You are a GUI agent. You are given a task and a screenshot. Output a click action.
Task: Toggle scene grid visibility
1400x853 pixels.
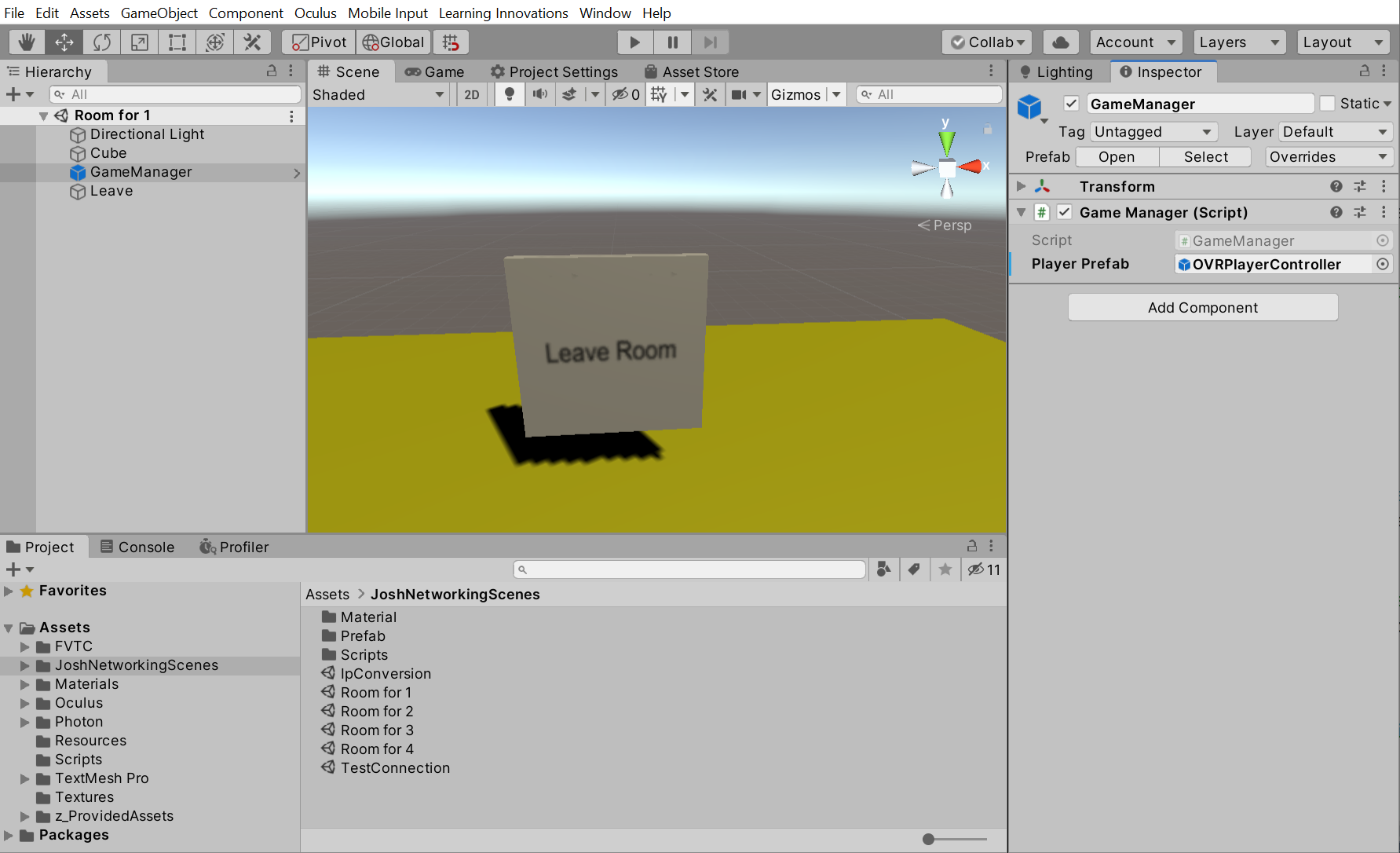660,94
